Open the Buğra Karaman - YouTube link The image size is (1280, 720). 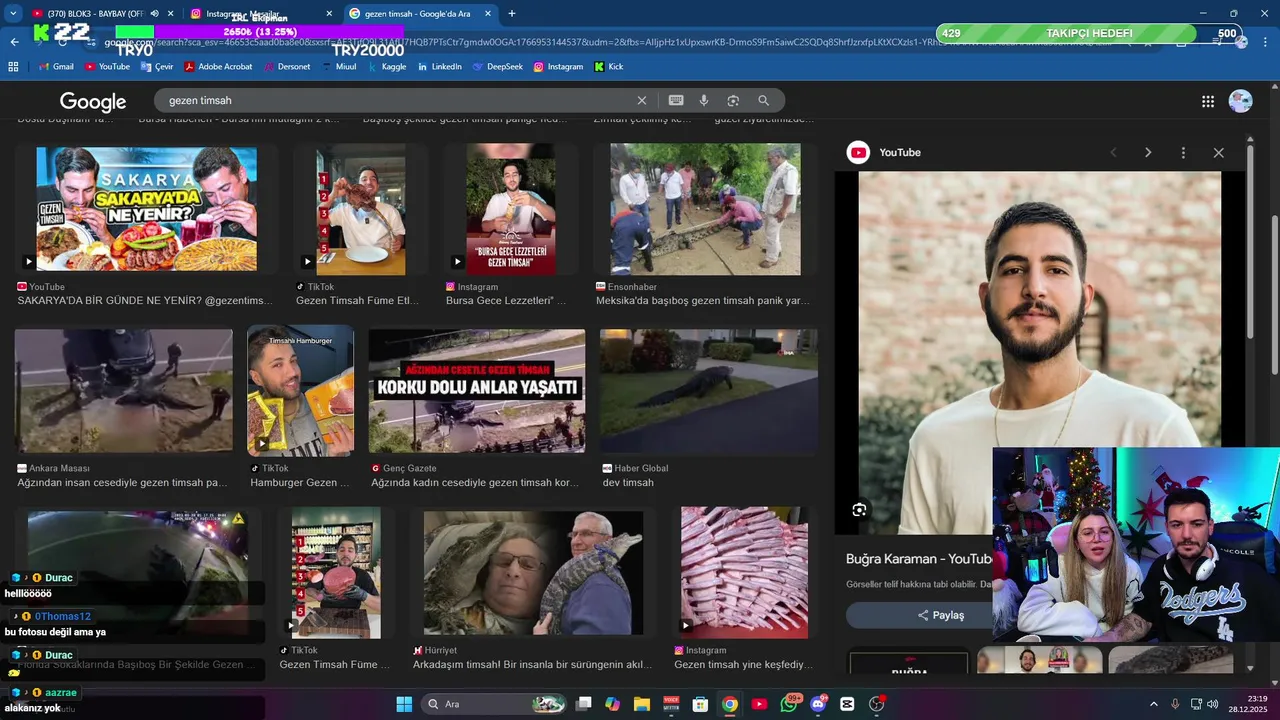click(919, 559)
